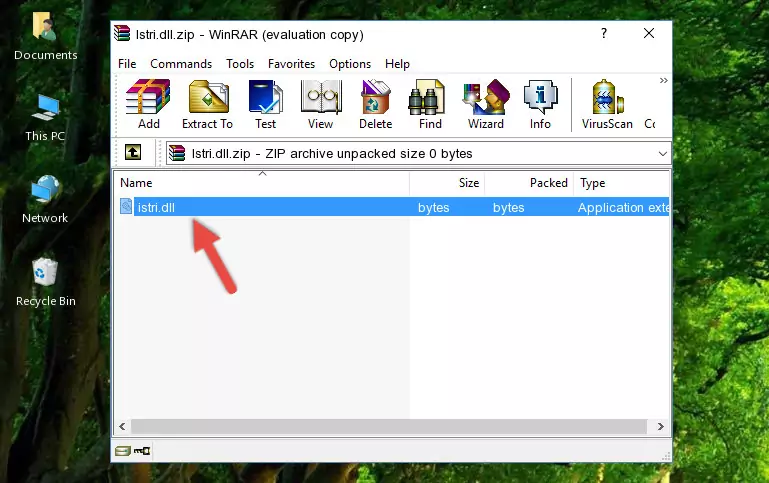Launch the Wizard tool
The image size is (769, 483).
pyautogui.click(x=486, y=104)
